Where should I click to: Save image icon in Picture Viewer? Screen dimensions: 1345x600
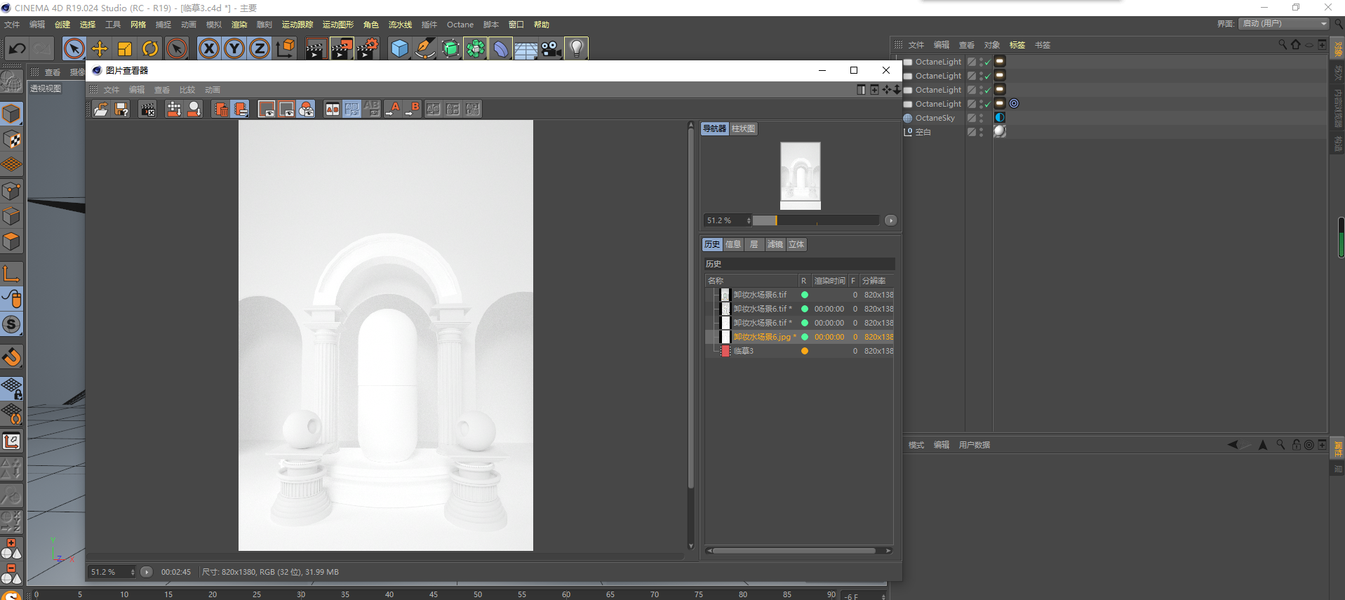click(121, 109)
